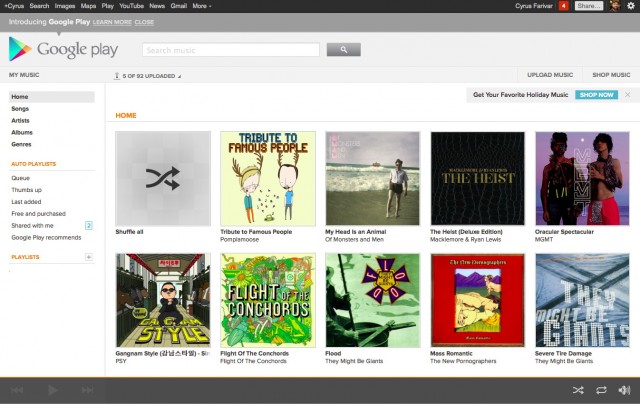The width and height of the screenshot is (640, 404).
Task: Add a new playlist with plus button
Action: click(88, 257)
